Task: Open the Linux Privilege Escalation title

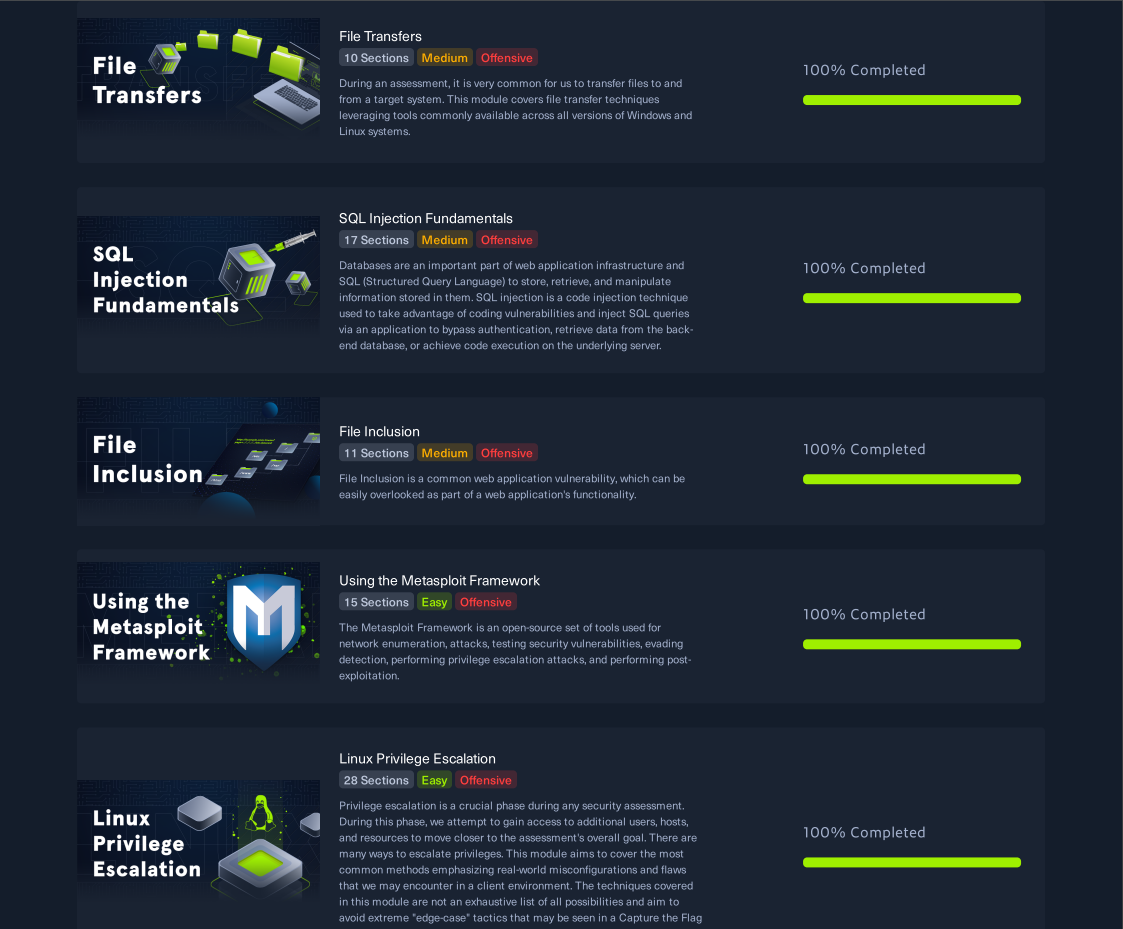Action: pos(417,759)
